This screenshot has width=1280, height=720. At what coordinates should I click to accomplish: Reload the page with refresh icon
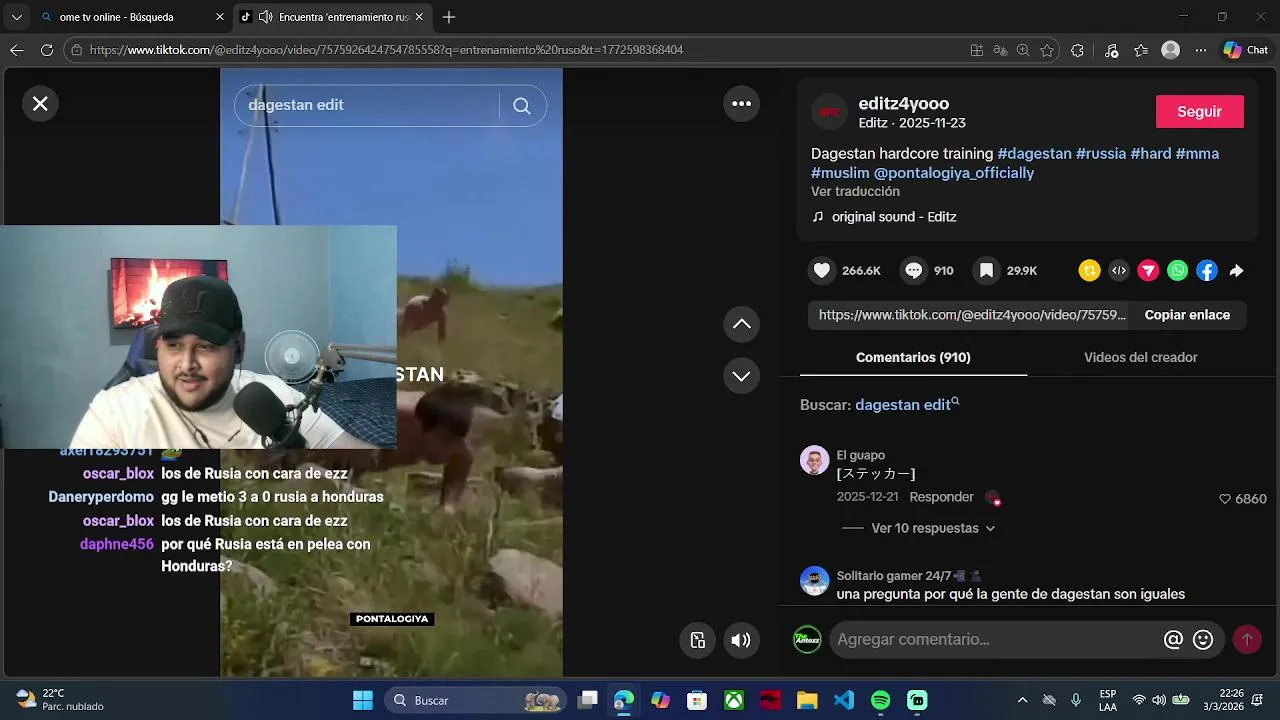pos(47,50)
